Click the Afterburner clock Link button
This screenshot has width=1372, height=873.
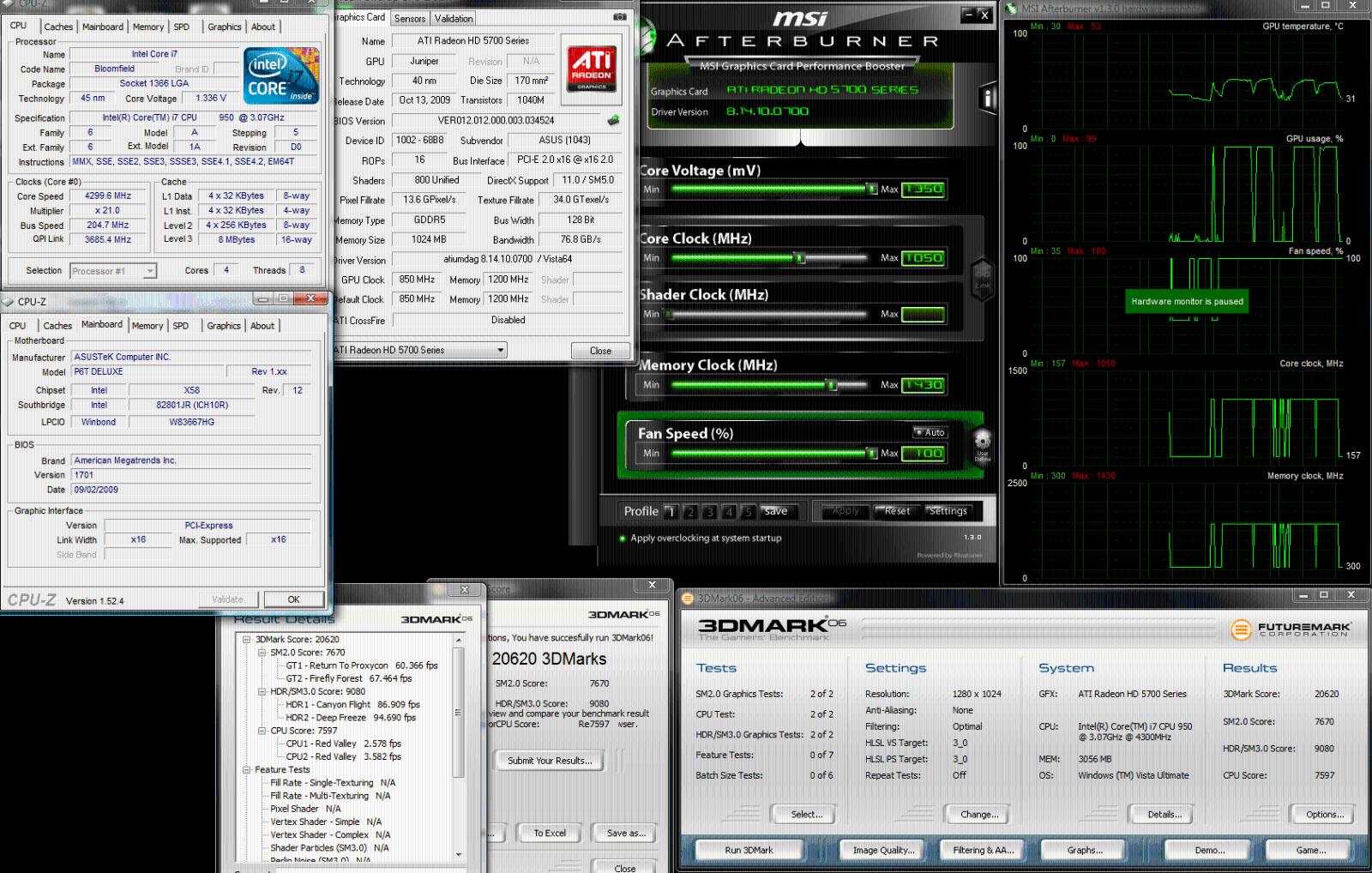point(982,280)
